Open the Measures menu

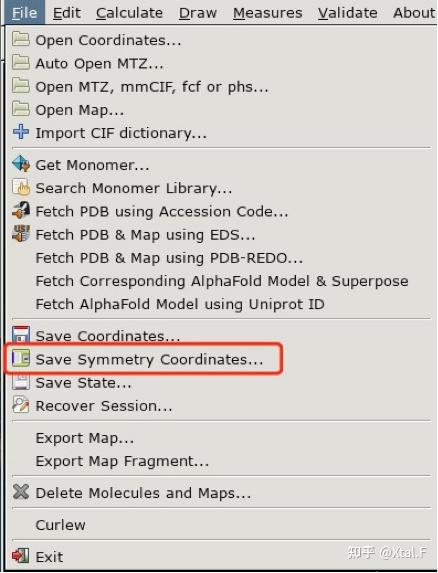267,13
